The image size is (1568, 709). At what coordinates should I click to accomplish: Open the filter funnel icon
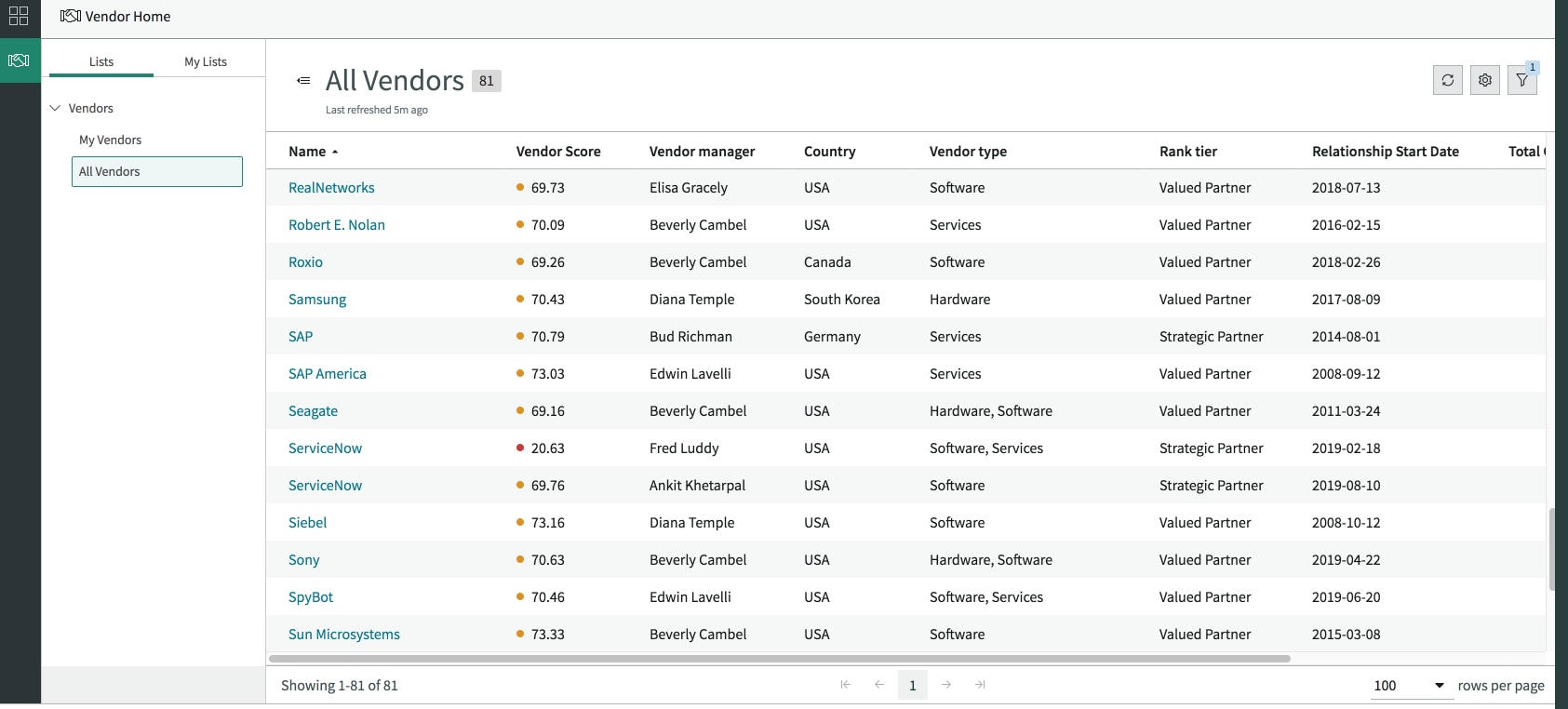(x=1522, y=80)
